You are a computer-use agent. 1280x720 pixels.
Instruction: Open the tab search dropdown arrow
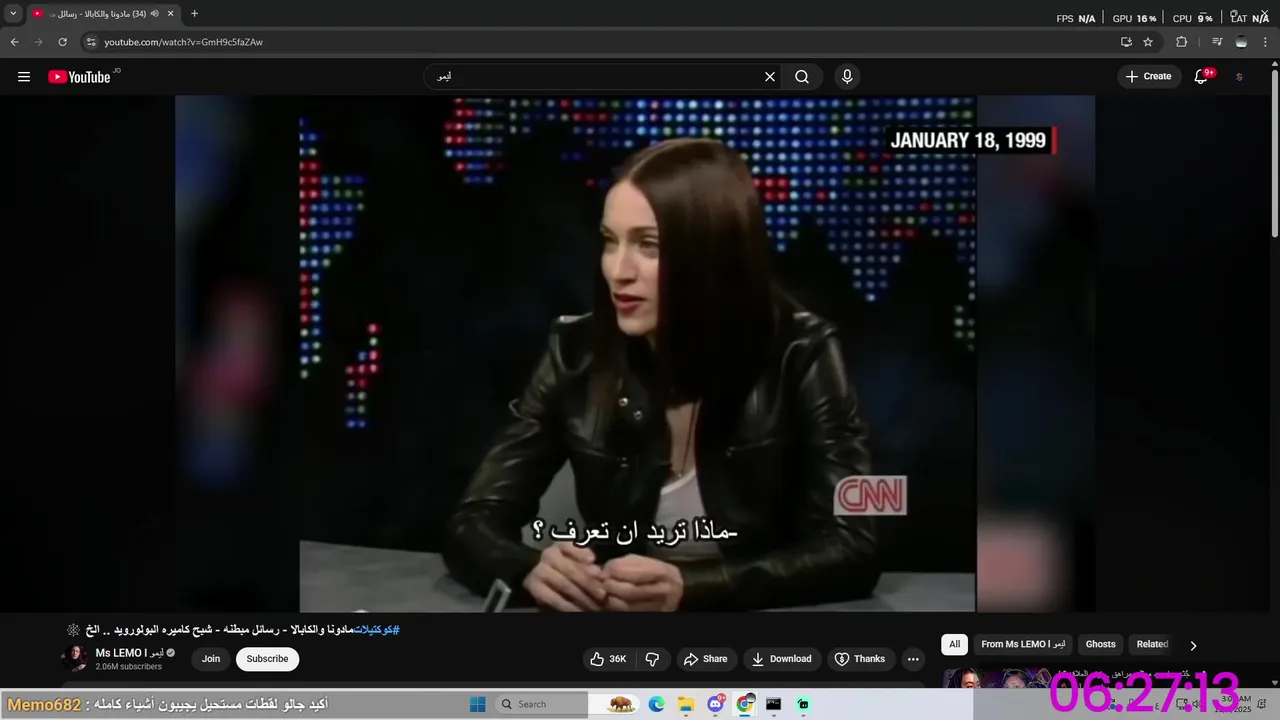[13, 14]
